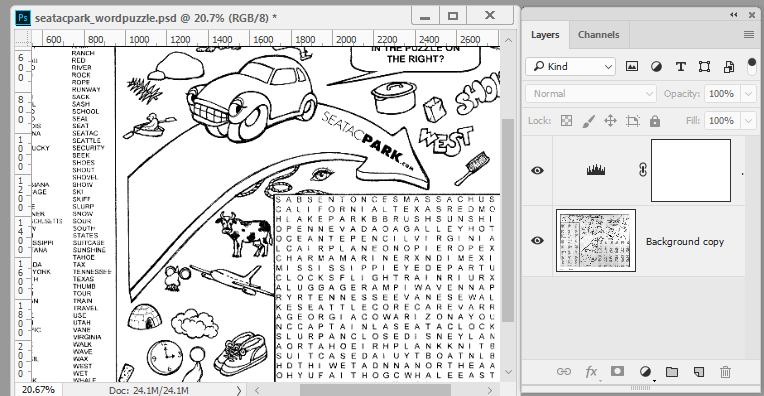Click the ruler origin corner box
This screenshot has width=764, height=396.
coord(23,38)
